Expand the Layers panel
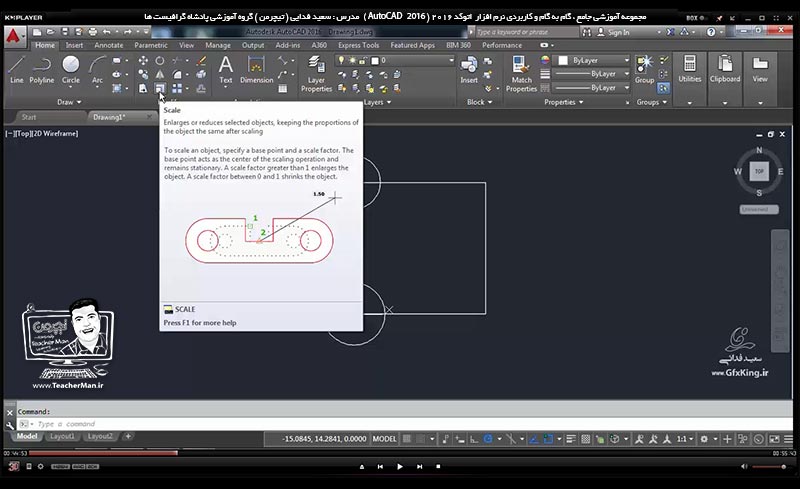800x489 pixels. (378, 102)
